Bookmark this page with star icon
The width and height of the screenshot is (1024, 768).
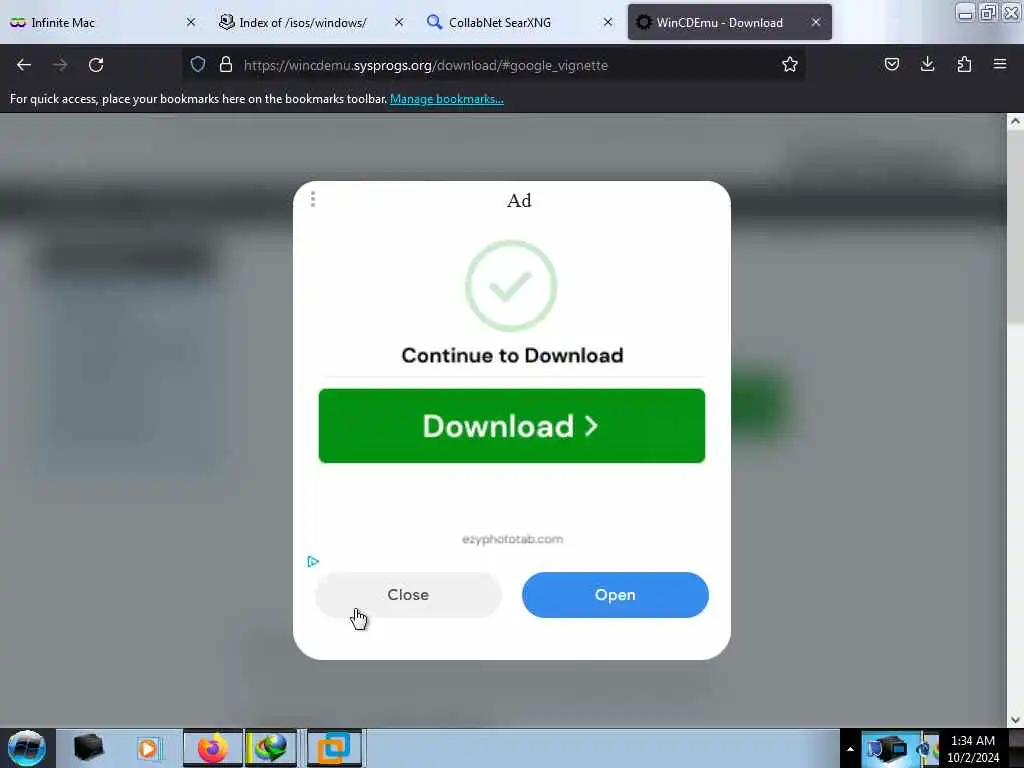pyautogui.click(x=790, y=64)
